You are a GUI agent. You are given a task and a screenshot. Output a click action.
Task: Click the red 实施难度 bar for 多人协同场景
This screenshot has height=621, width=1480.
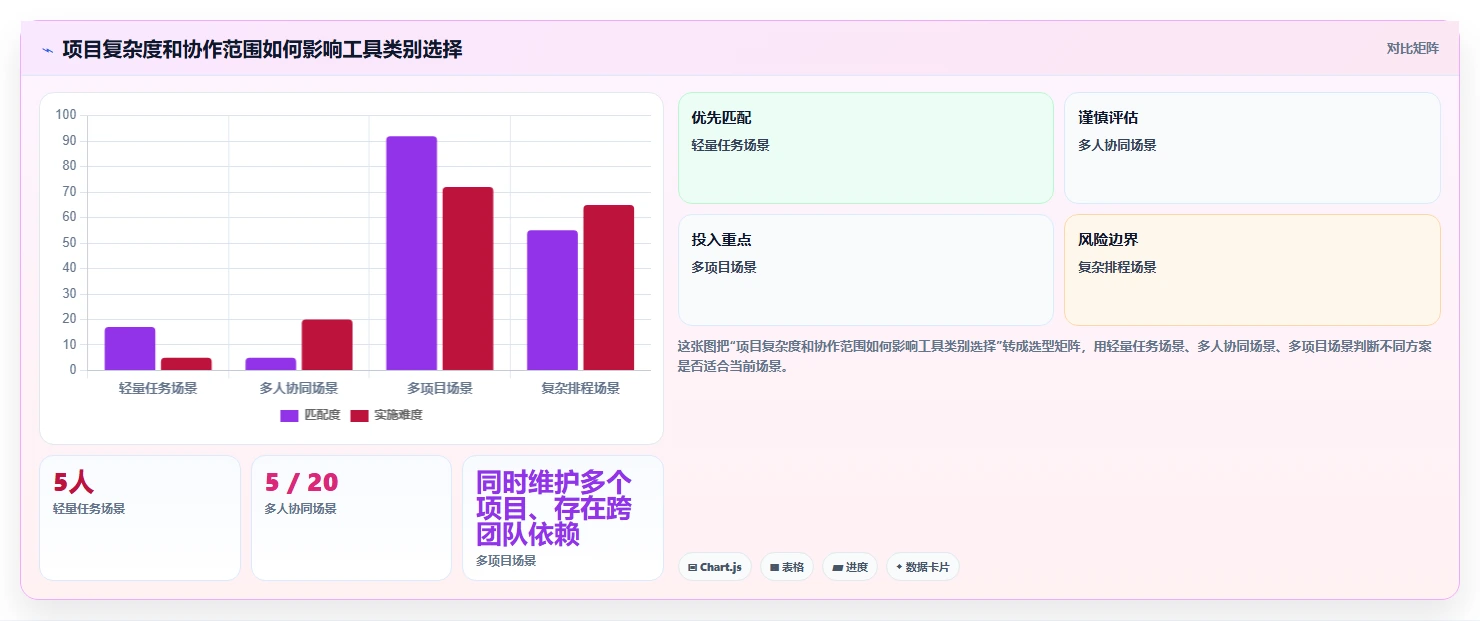[x=327, y=345]
